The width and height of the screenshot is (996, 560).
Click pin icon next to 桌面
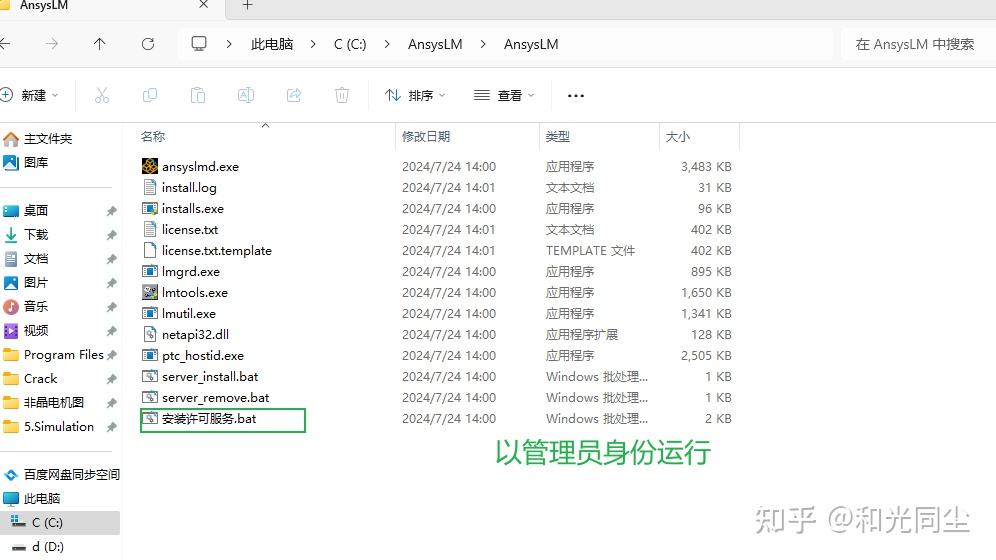(x=111, y=211)
